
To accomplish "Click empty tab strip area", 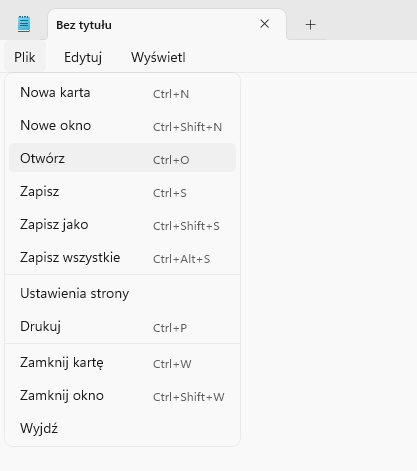I will tap(372, 20).
